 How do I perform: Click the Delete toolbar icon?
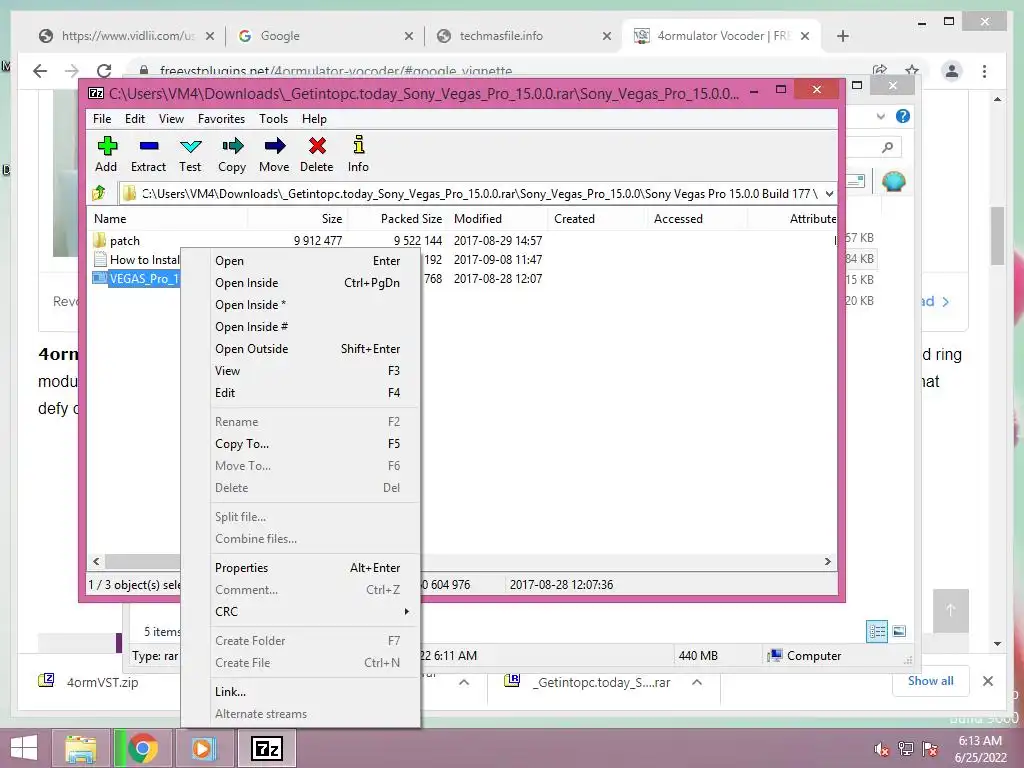pyautogui.click(x=317, y=146)
